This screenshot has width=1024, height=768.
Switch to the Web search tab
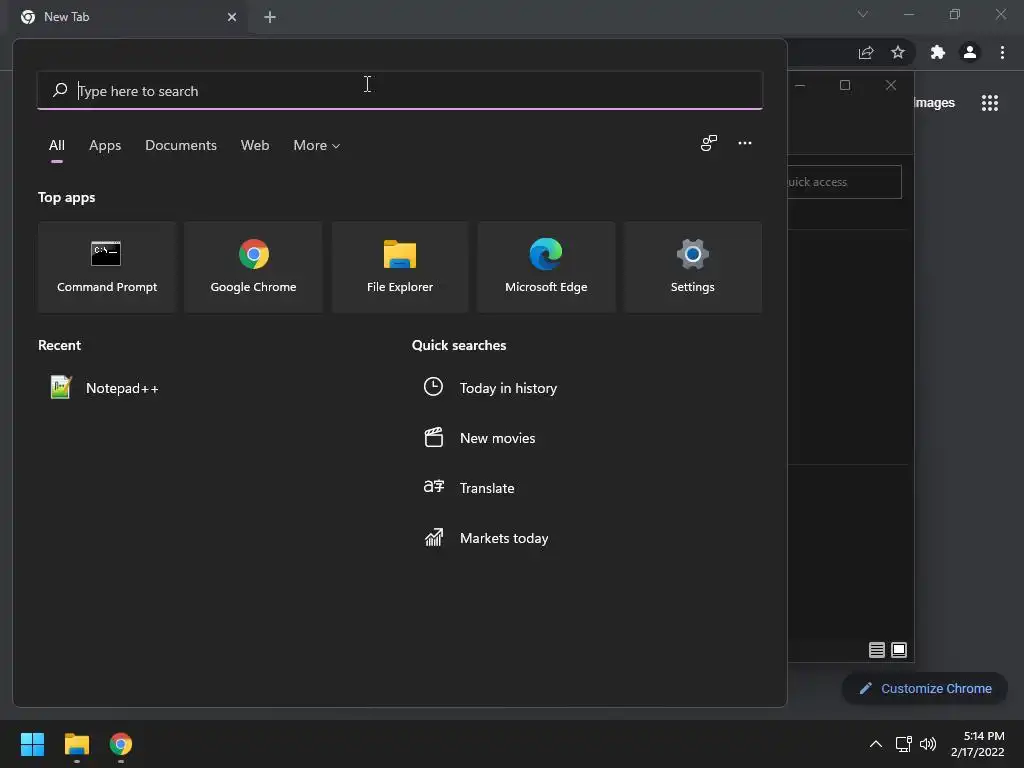point(255,146)
